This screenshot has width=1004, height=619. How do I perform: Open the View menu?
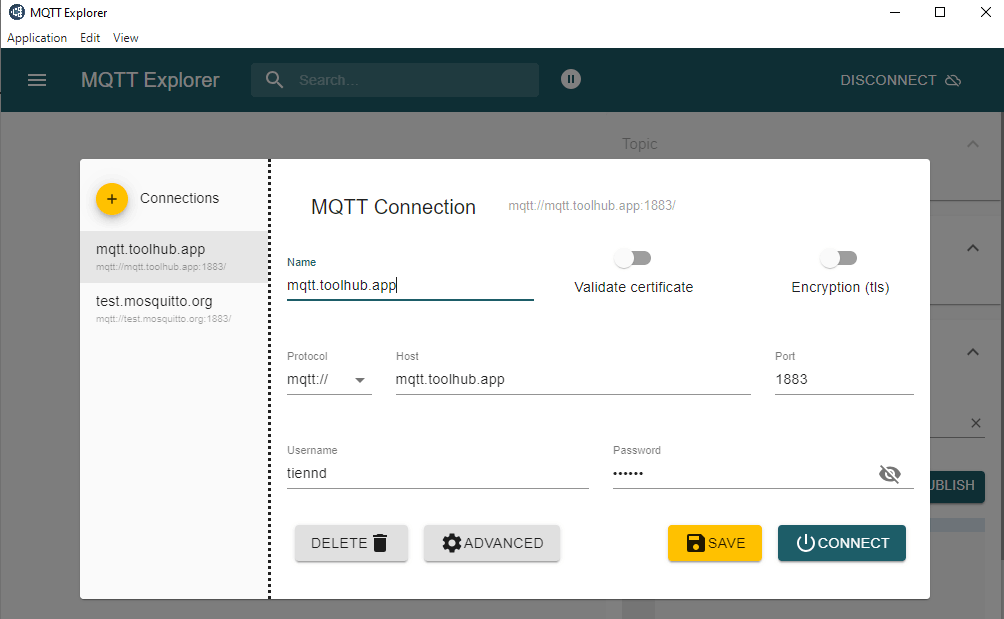tap(126, 38)
